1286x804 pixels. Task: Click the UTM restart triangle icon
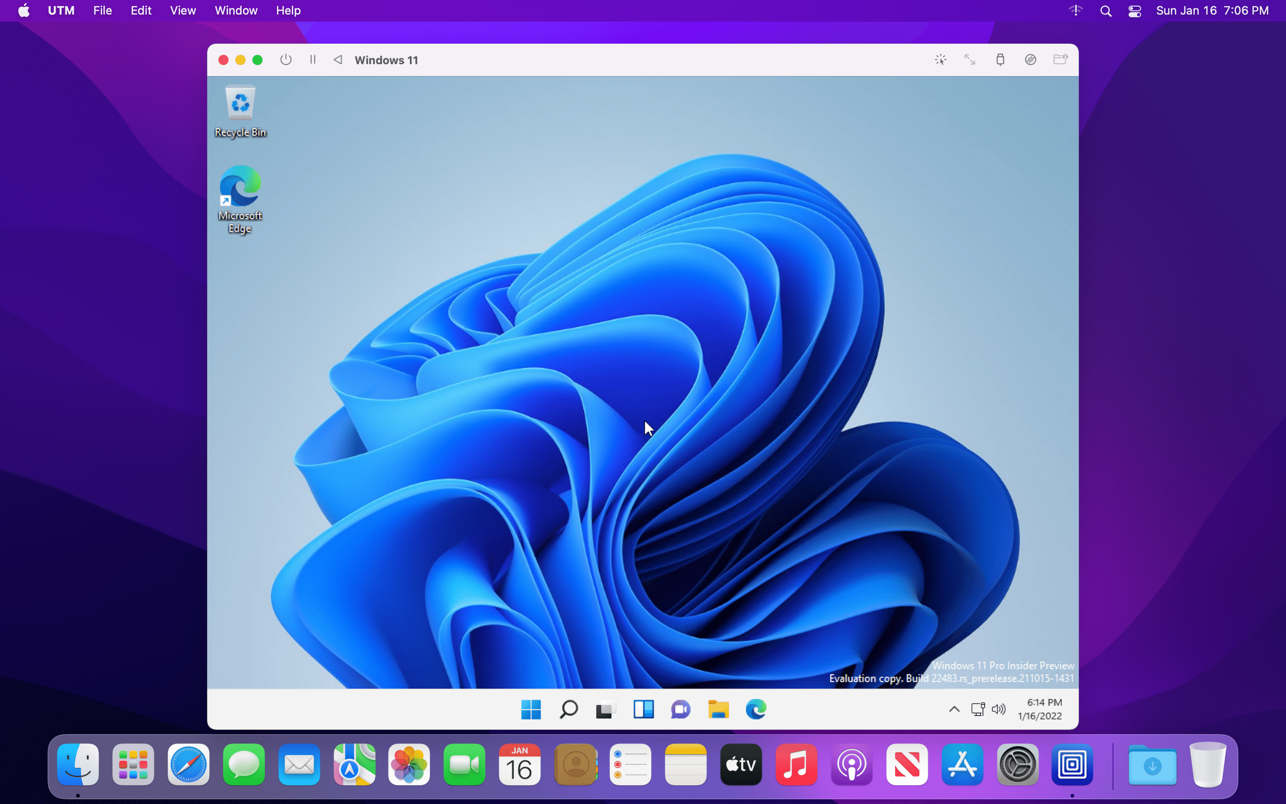338,60
